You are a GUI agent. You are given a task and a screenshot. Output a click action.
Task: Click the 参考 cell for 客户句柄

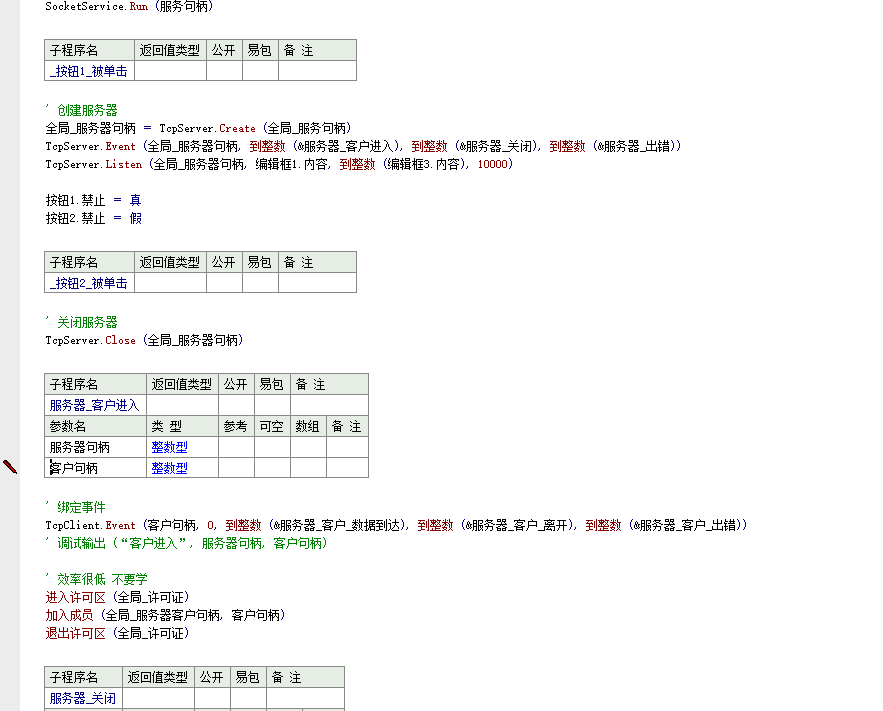(x=237, y=468)
